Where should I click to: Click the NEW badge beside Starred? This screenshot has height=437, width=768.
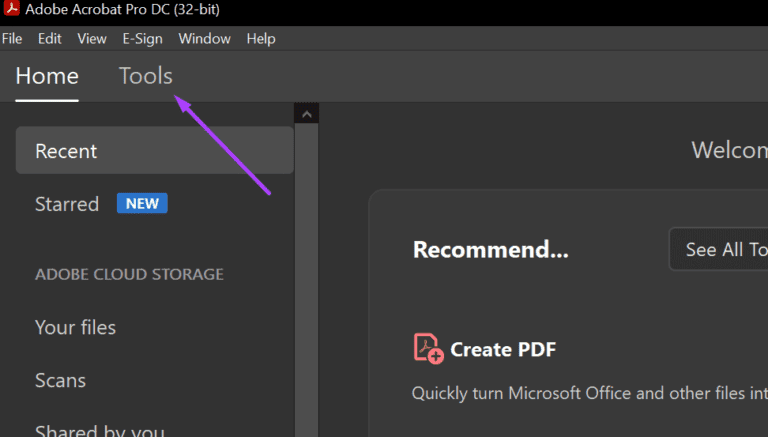[x=142, y=204]
